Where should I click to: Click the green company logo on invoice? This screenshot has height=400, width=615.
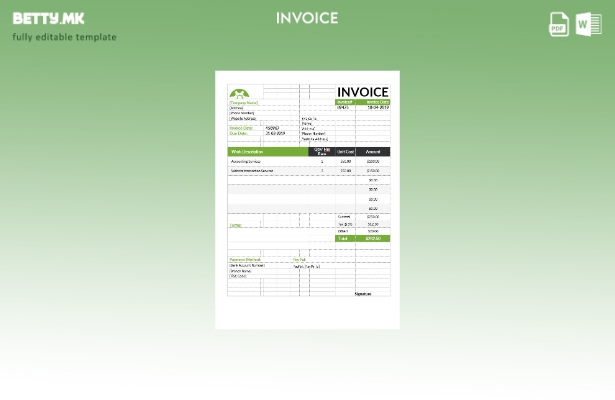click(x=240, y=93)
